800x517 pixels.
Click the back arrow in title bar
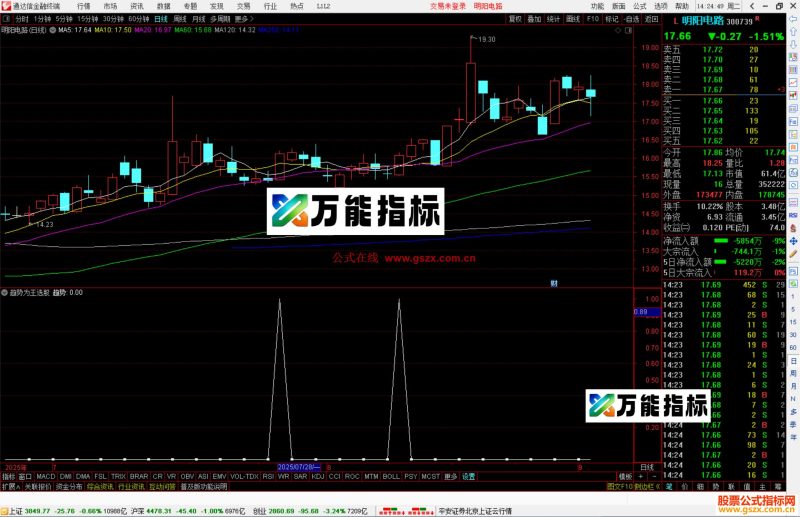[x=751, y=6]
